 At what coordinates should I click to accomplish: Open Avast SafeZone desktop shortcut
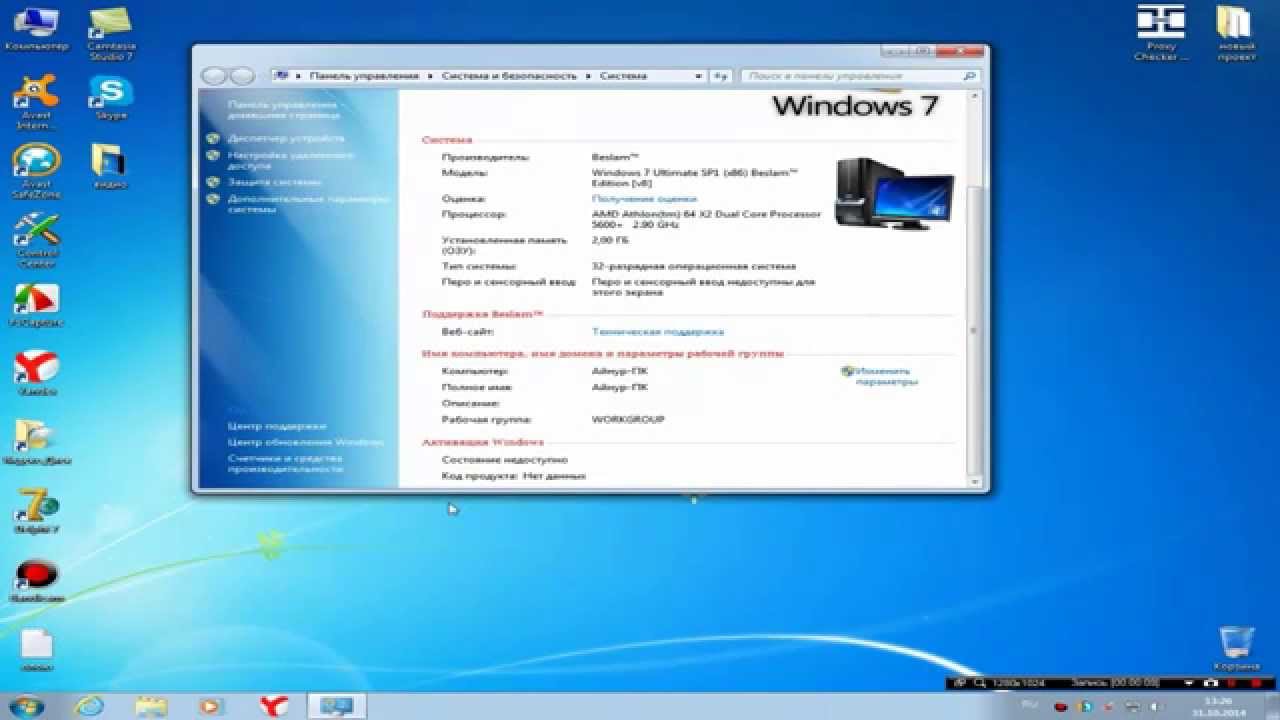pos(35,171)
